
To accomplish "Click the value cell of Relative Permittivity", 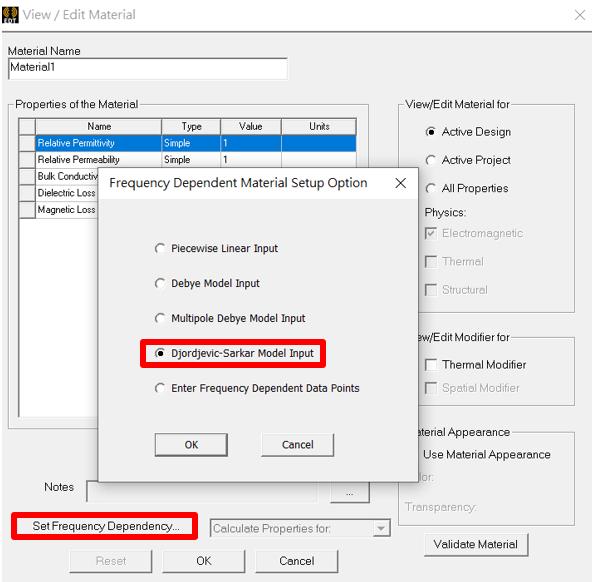I will coord(251,143).
